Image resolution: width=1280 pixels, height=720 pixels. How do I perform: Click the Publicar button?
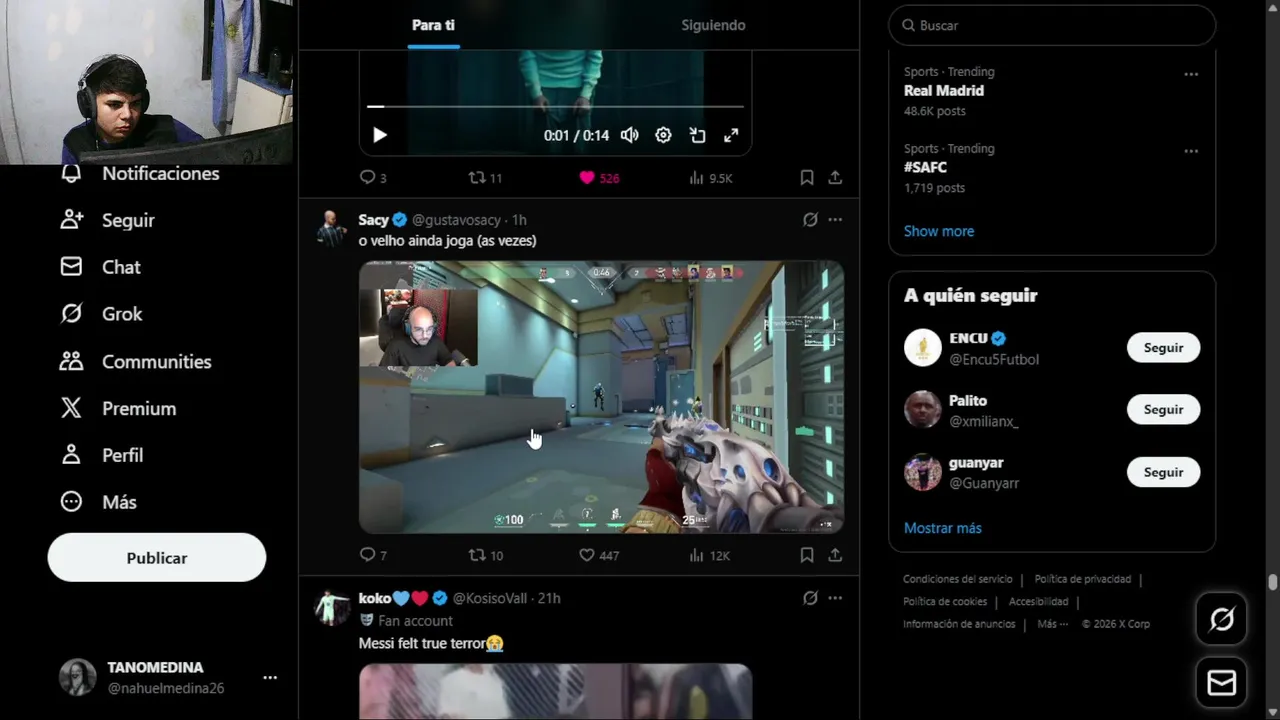(157, 558)
